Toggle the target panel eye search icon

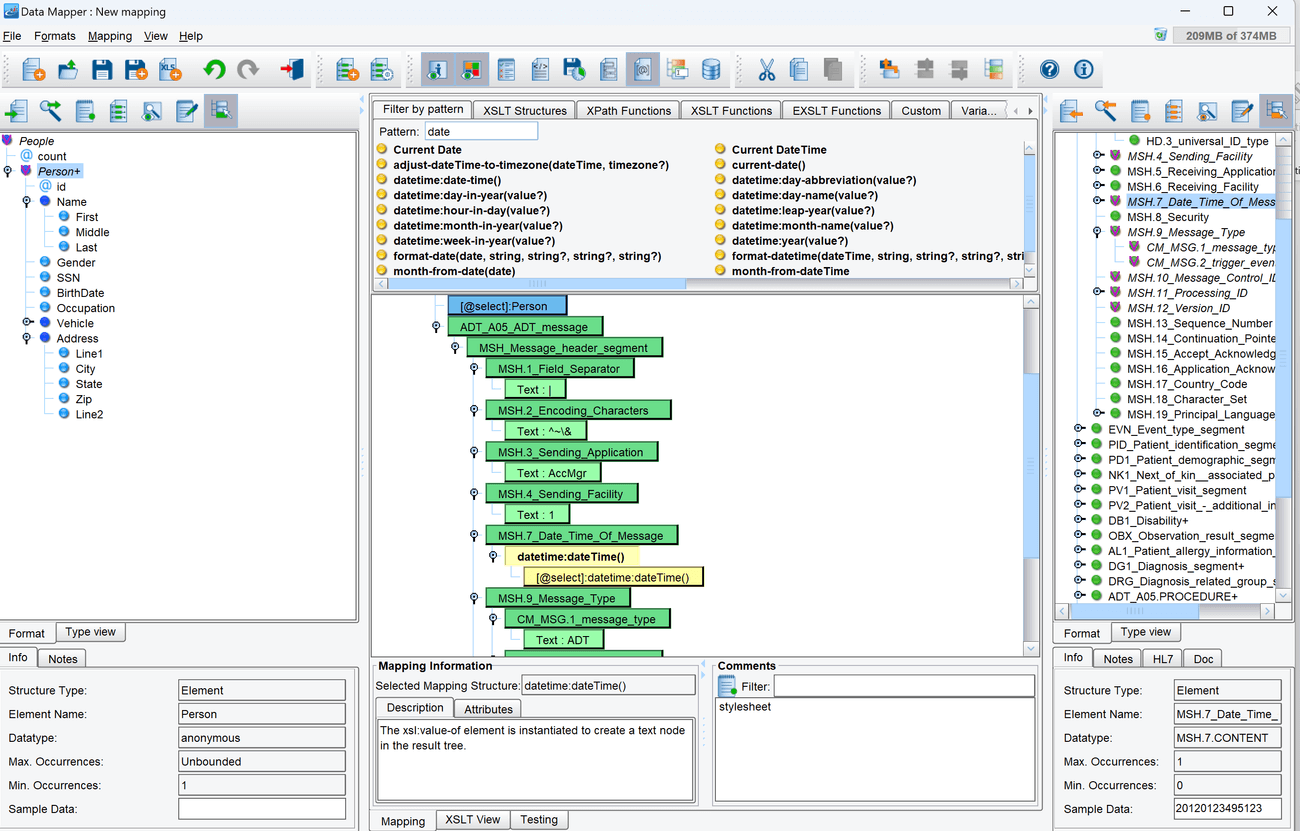pyautogui.click(x=1207, y=110)
